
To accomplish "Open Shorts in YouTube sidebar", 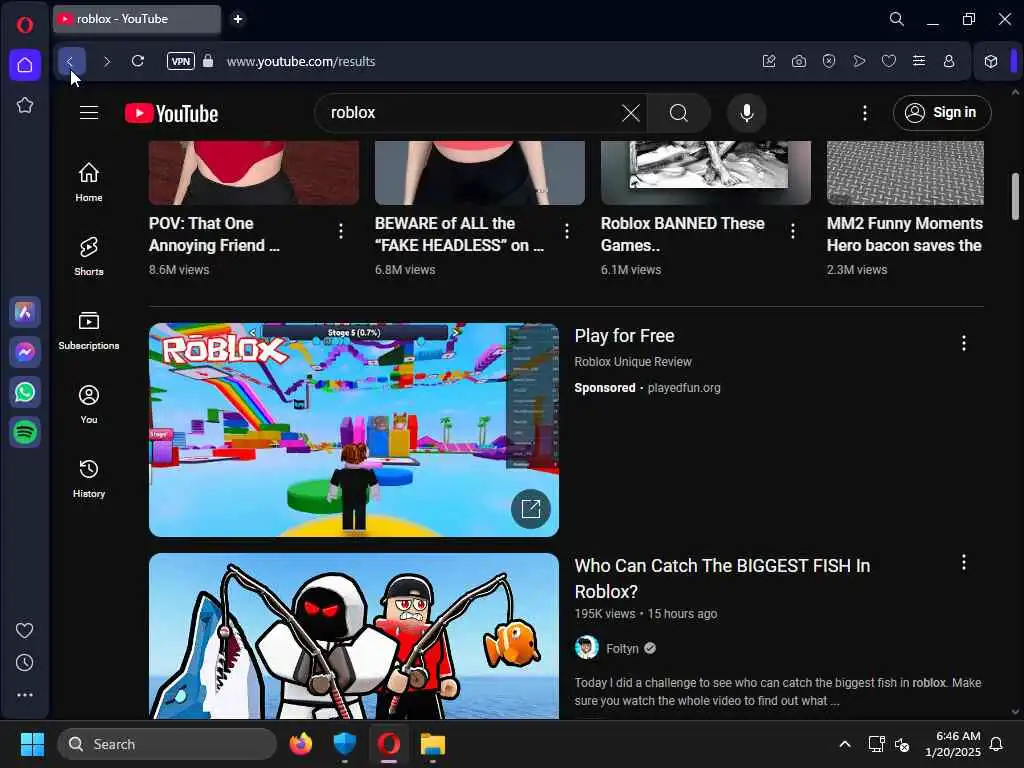I will (89, 256).
